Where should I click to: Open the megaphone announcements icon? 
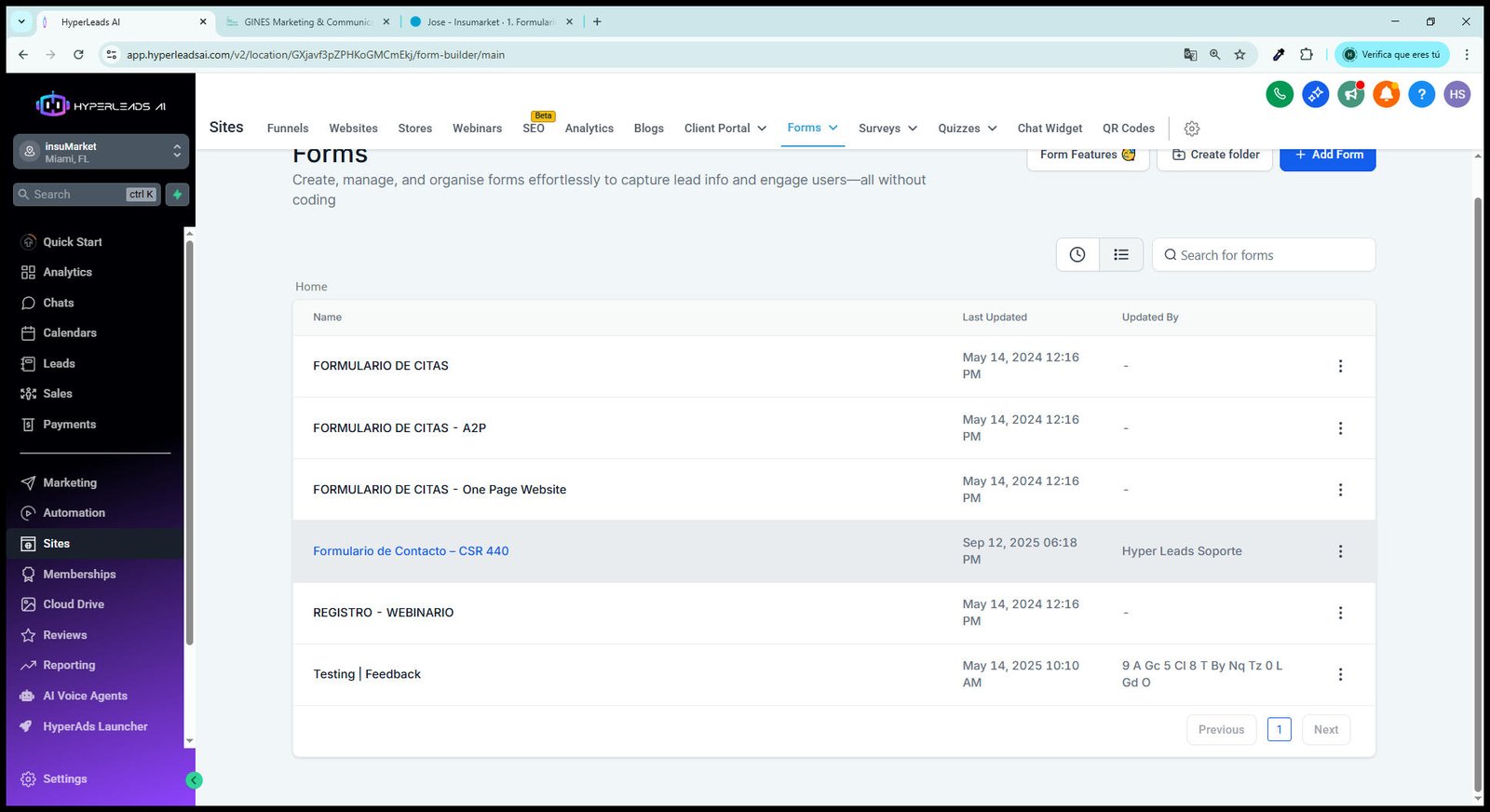1350,94
